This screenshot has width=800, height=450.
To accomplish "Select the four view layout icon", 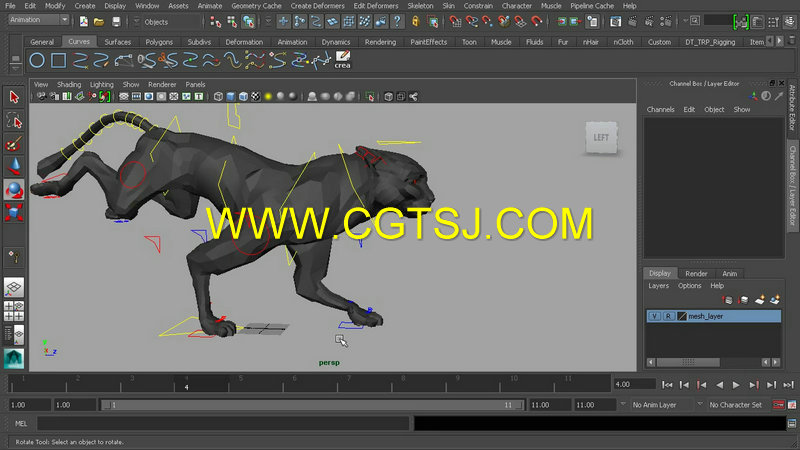I will click(x=14, y=311).
